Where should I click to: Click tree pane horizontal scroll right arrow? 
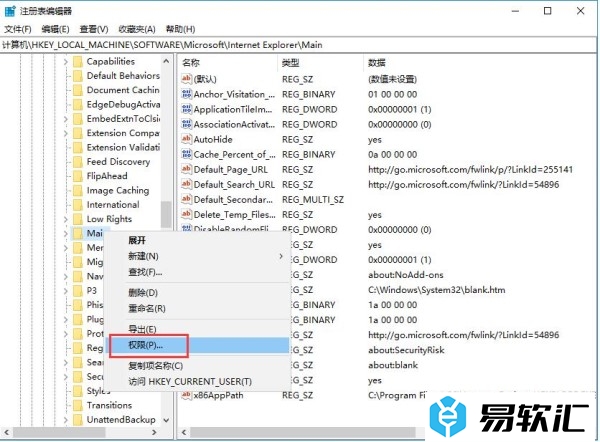tap(154, 432)
